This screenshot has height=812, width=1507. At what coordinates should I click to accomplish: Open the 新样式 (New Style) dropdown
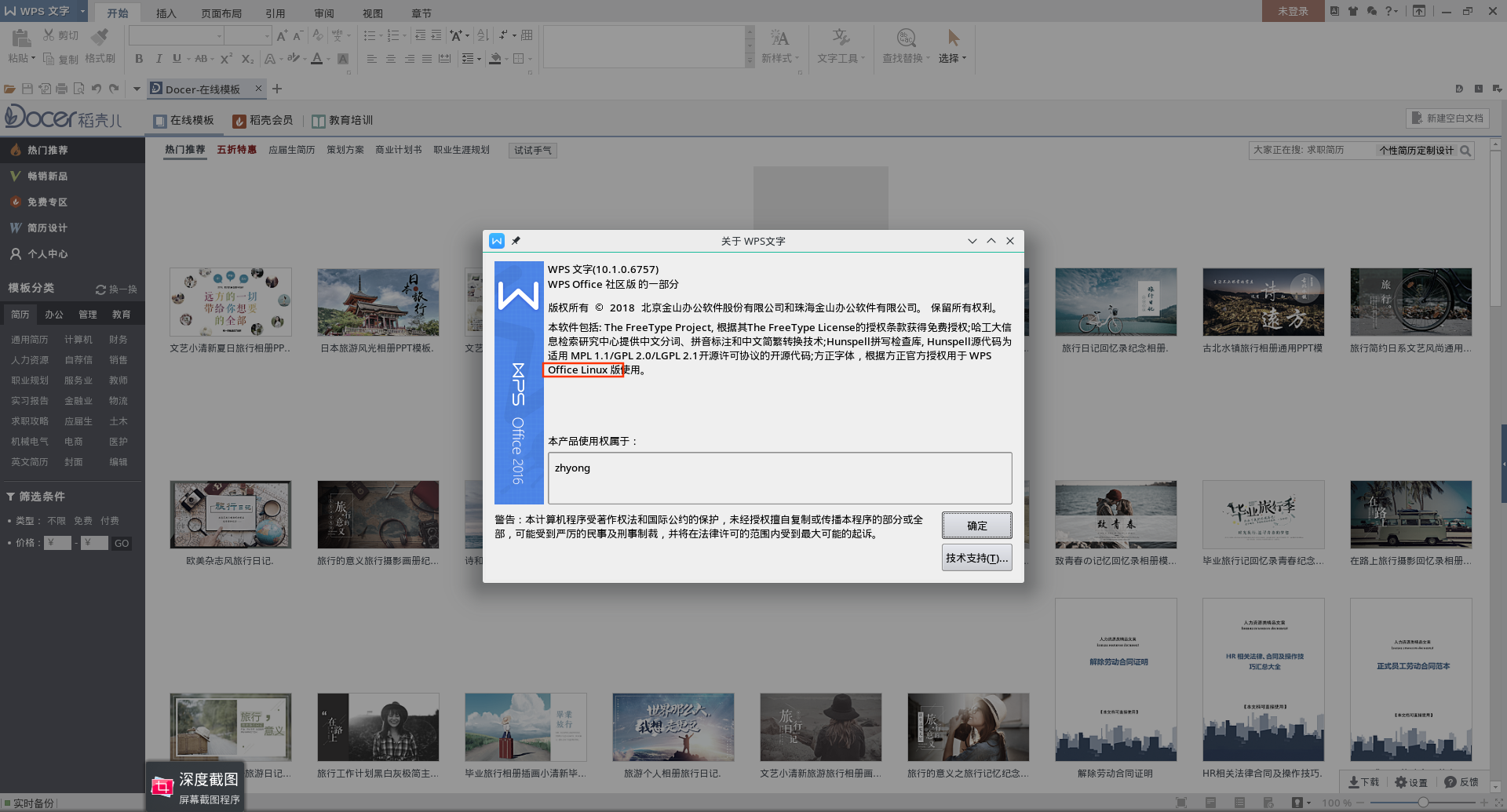coord(779,58)
